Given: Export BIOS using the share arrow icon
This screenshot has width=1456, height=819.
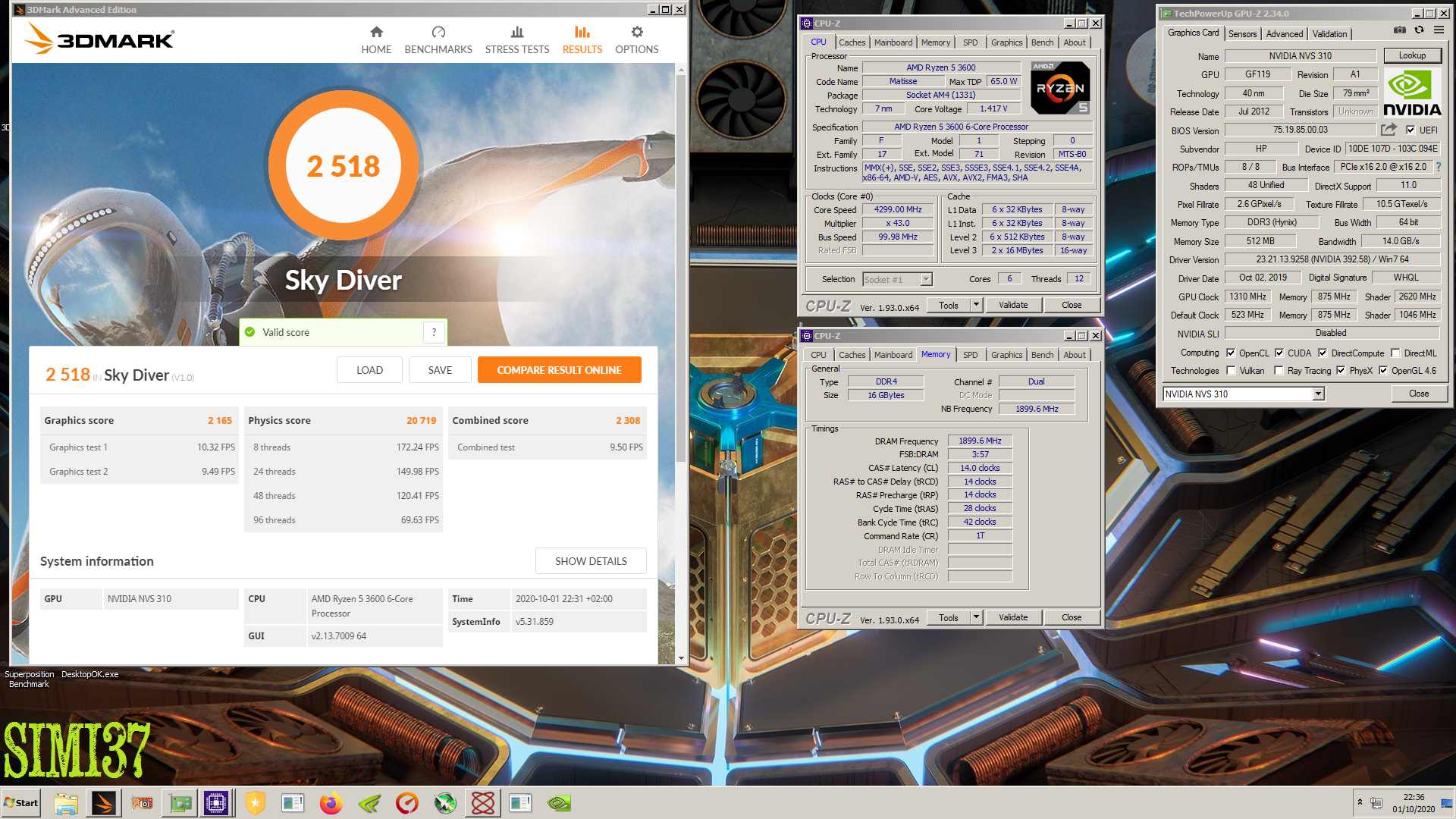Looking at the screenshot, I should [1389, 130].
